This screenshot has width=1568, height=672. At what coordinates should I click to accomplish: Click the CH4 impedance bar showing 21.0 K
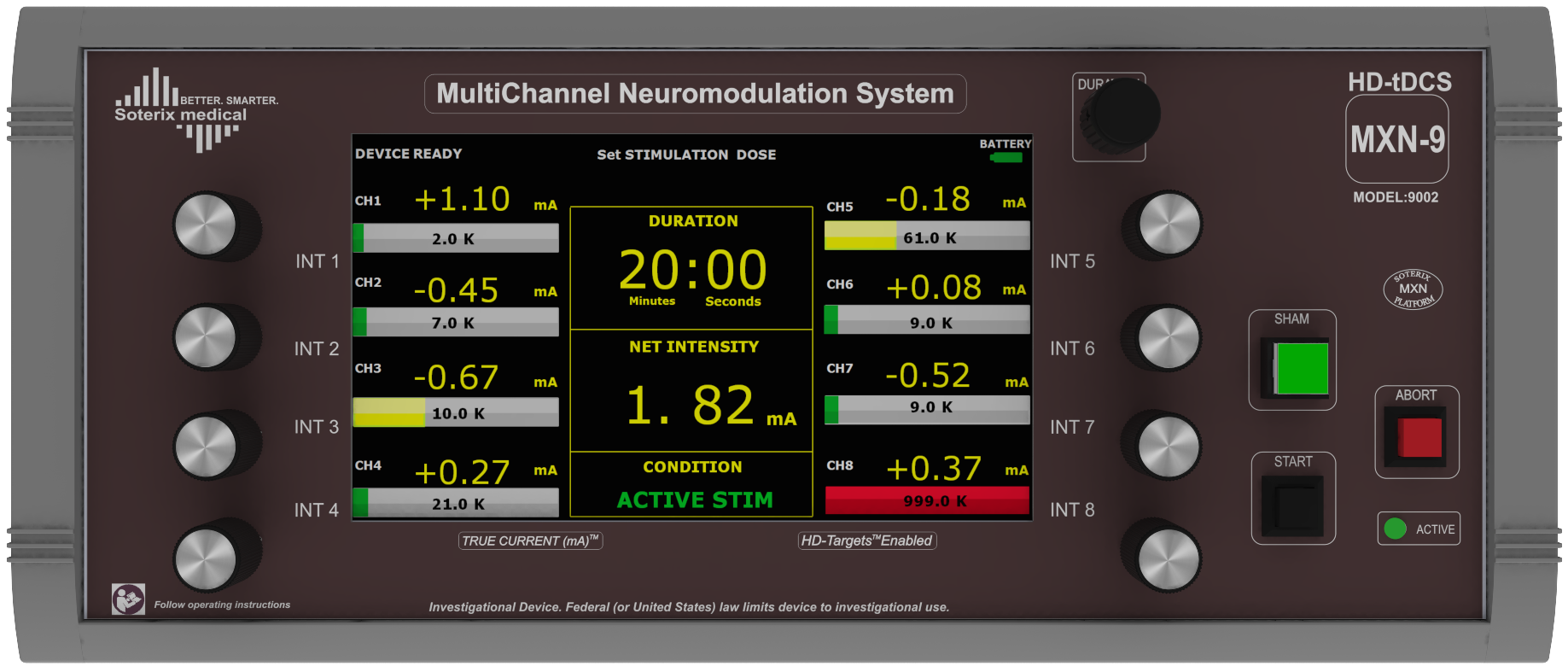[456, 503]
